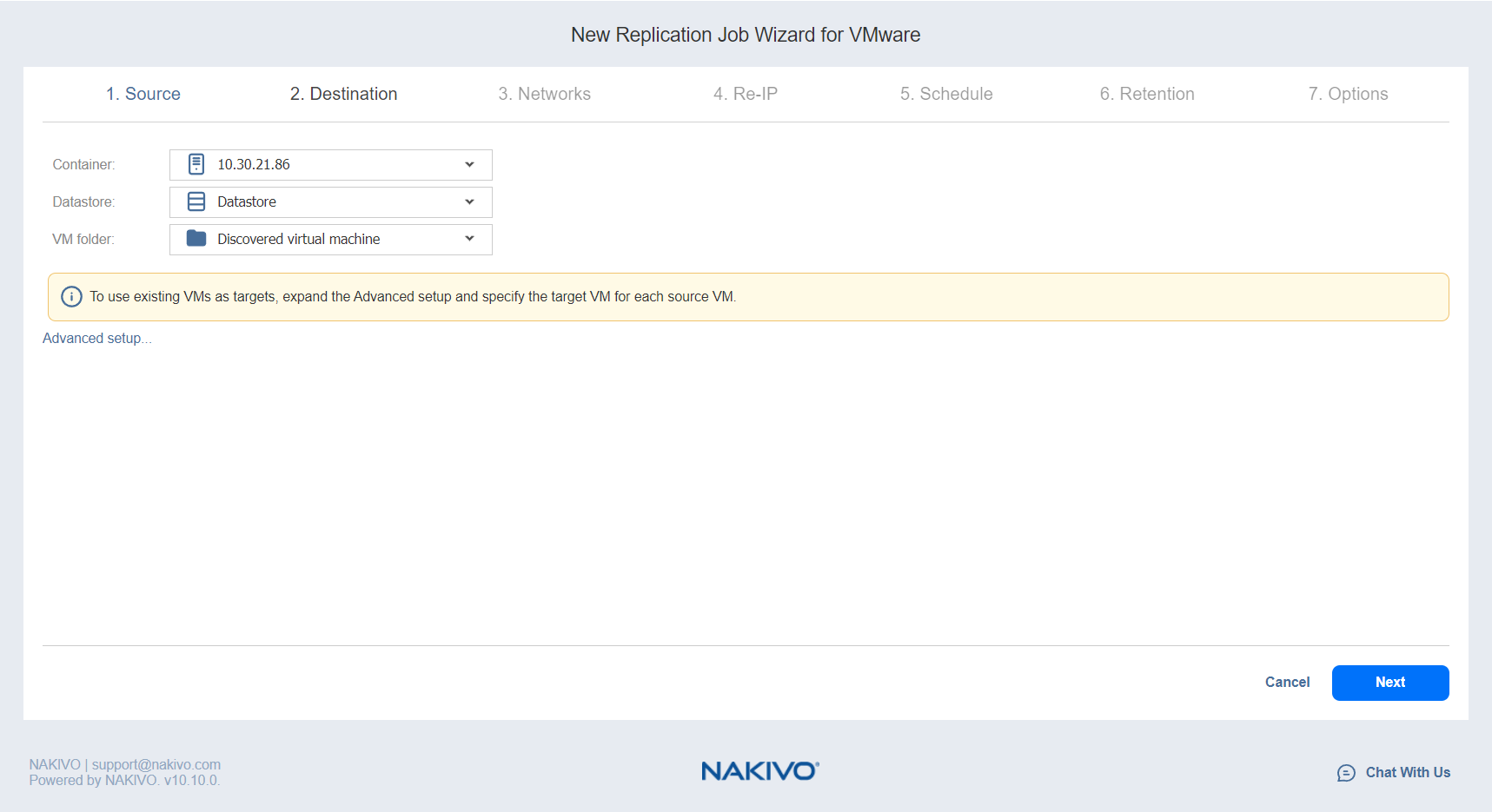
Task: Click the host server icon in Container field
Action: (196, 164)
